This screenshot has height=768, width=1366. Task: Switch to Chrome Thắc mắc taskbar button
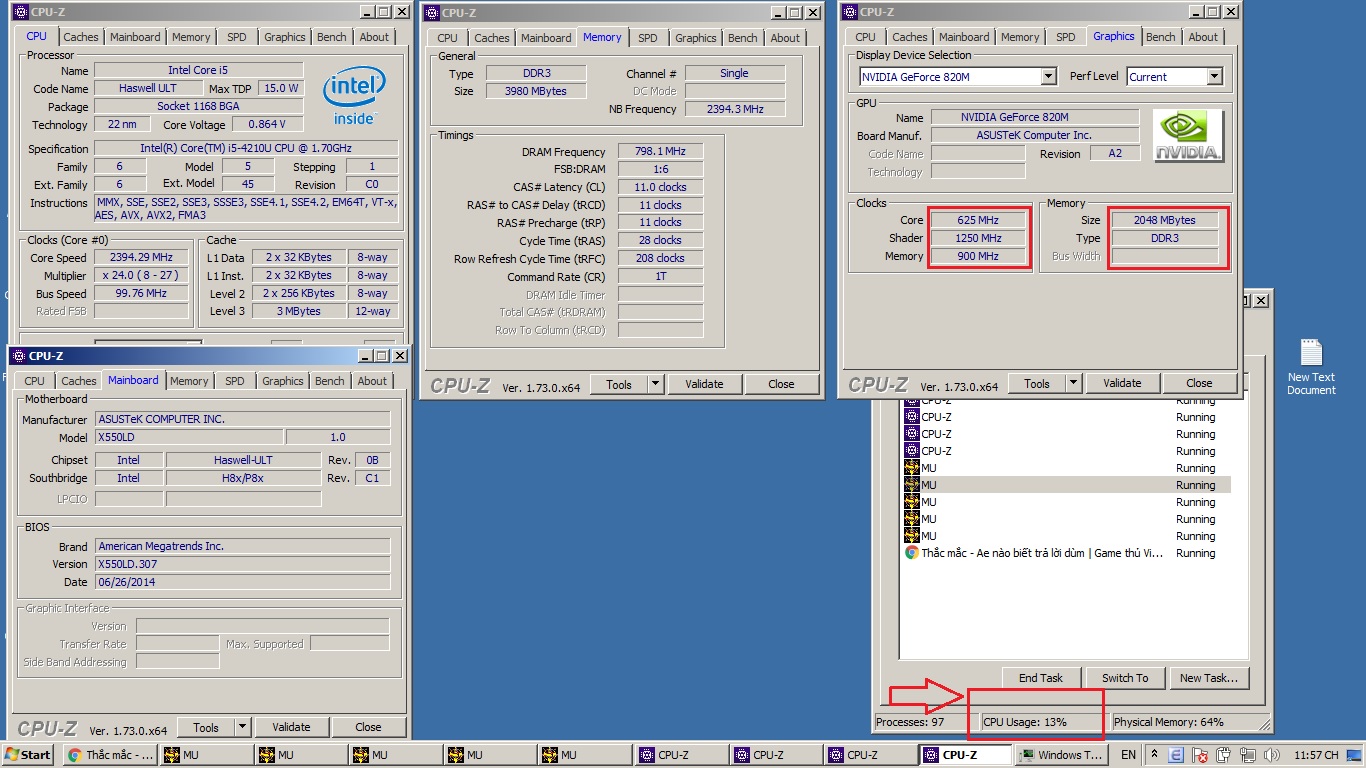(x=111, y=755)
